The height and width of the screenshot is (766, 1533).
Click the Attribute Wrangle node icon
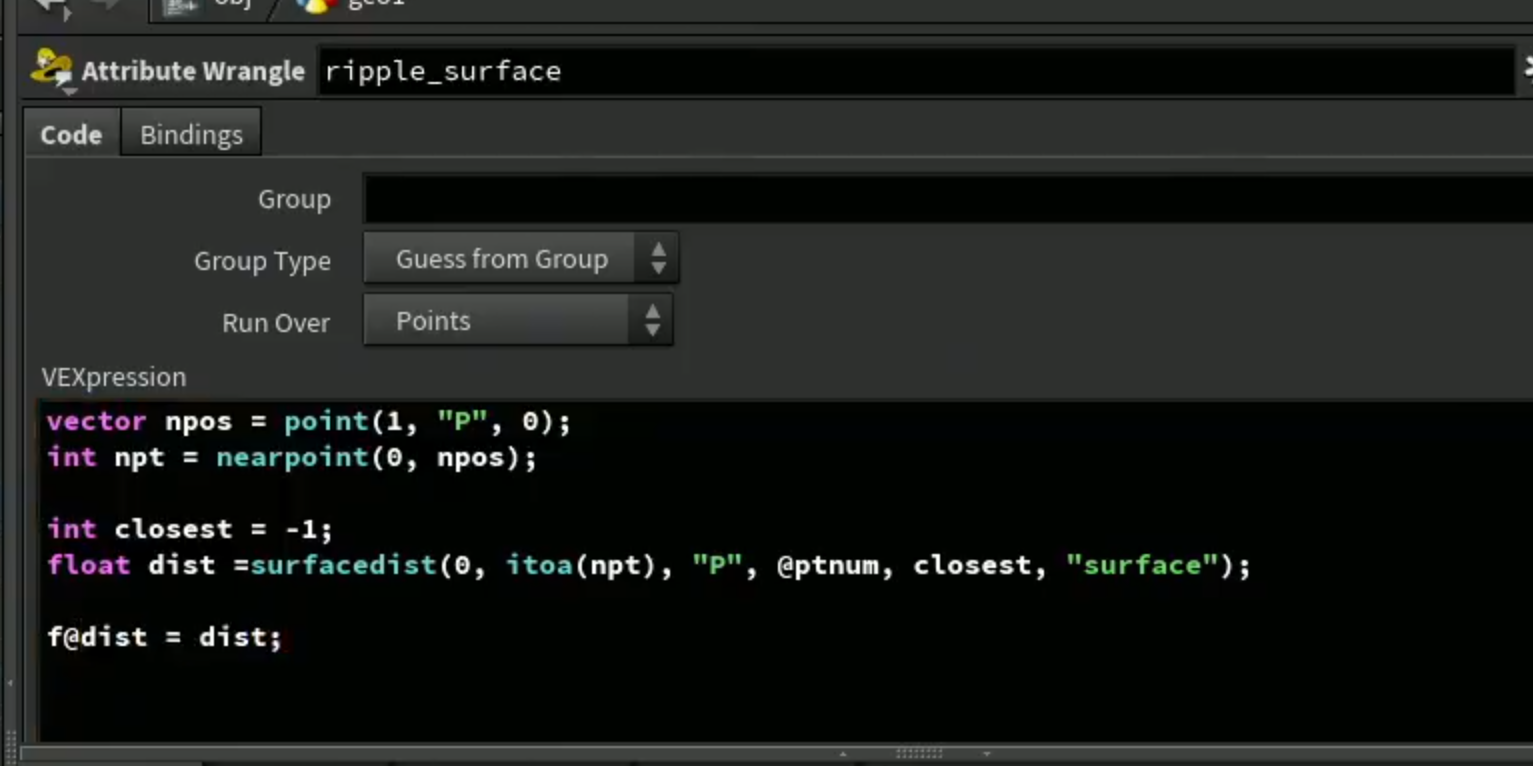coord(52,70)
